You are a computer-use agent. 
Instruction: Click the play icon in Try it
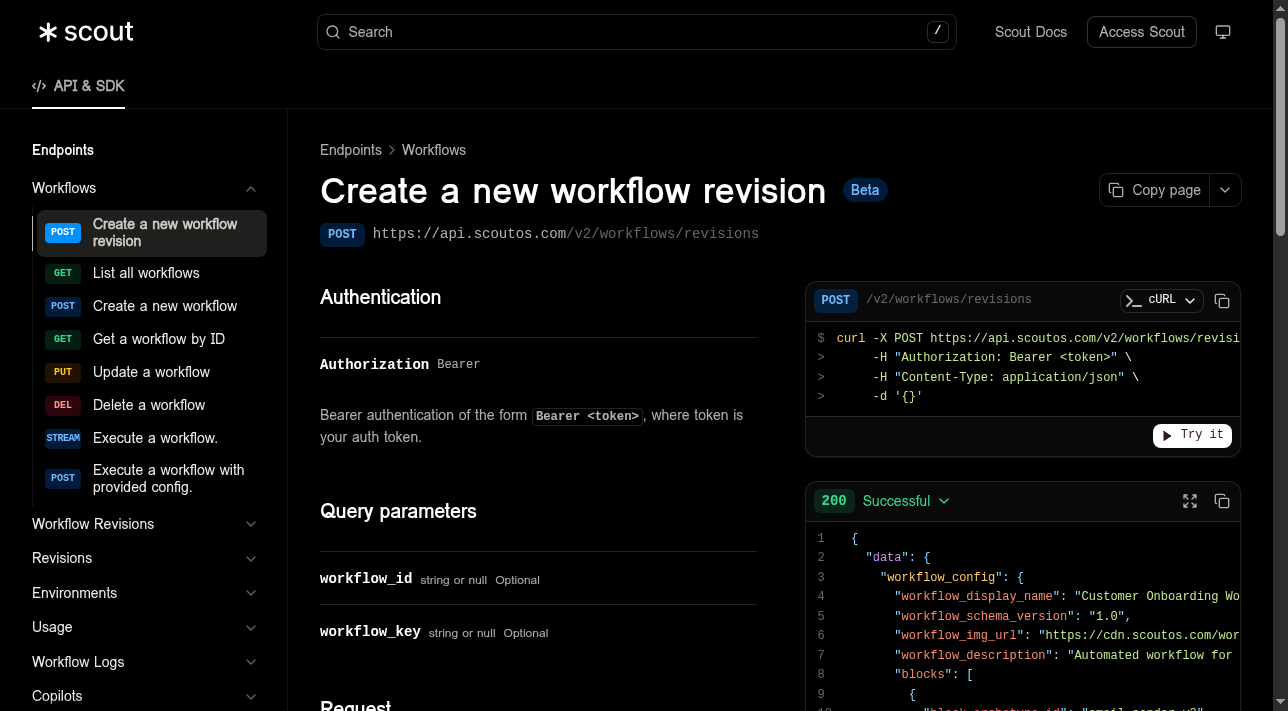click(x=1167, y=435)
